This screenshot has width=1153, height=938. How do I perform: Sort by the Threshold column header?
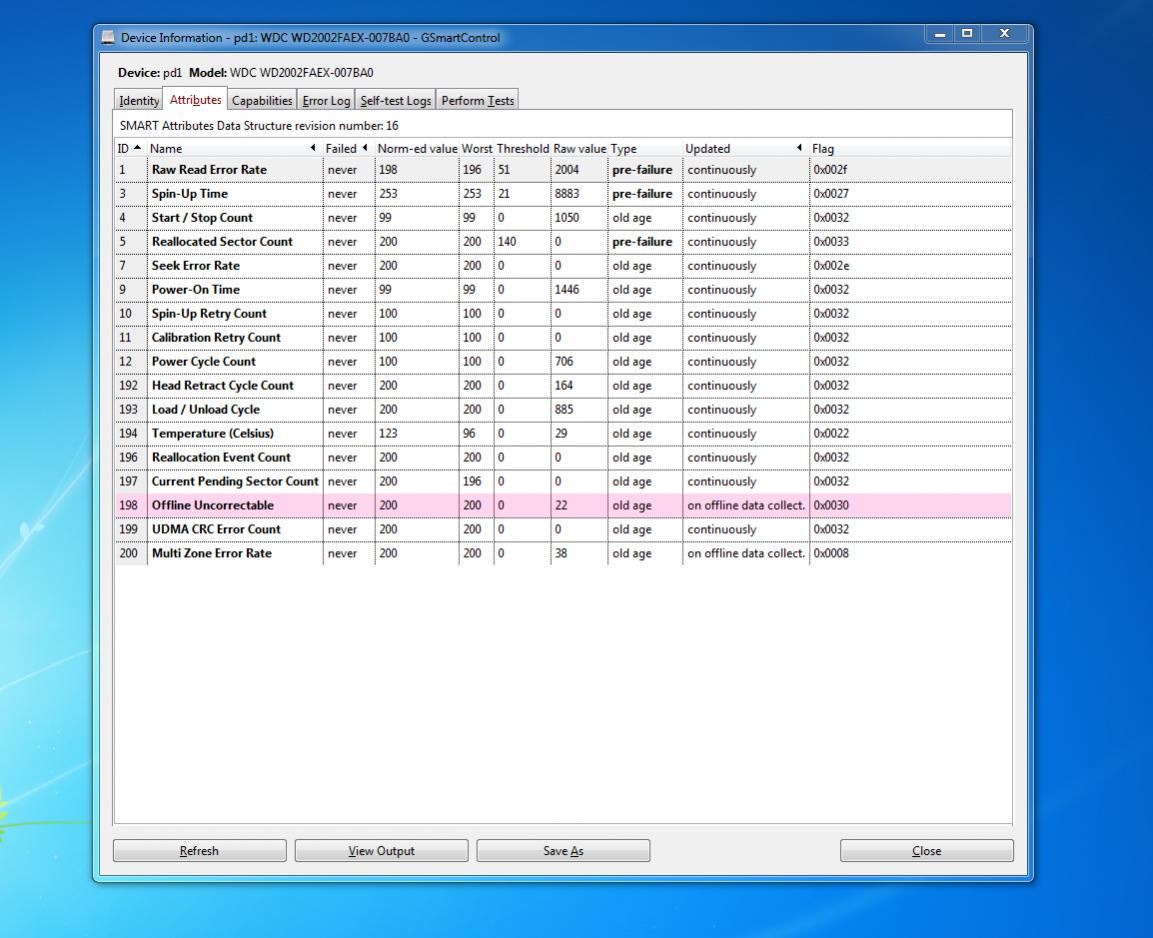coord(523,148)
